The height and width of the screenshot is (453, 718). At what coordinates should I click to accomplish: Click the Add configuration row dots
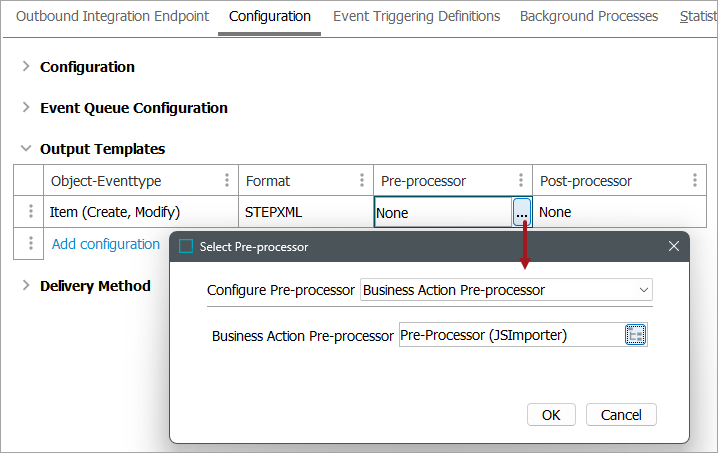30,244
